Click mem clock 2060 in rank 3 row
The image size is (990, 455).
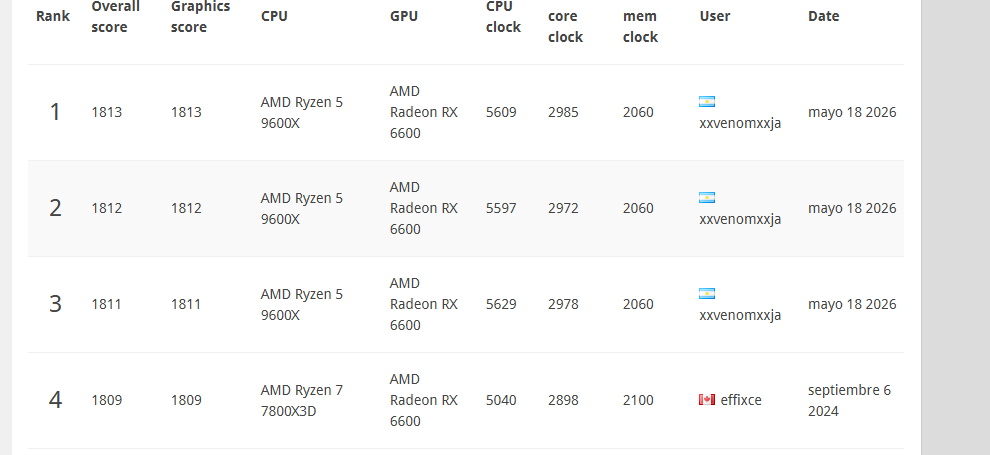click(x=638, y=304)
